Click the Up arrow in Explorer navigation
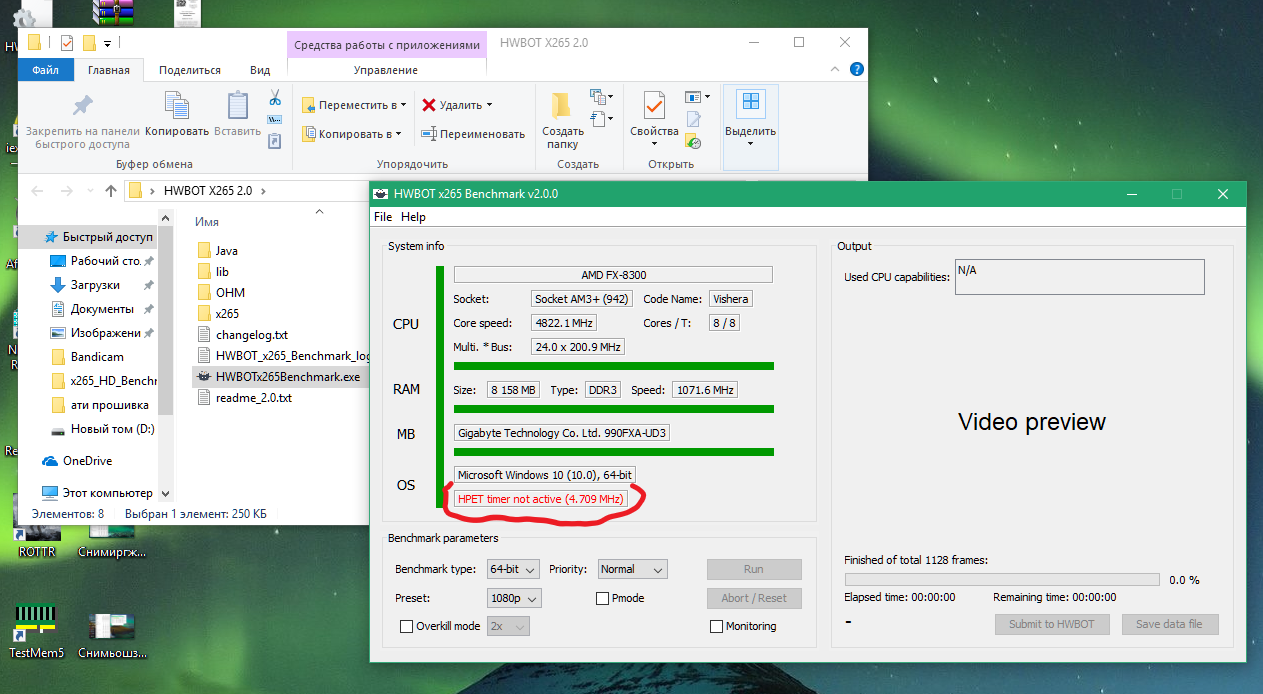Screen dimensions: 1263x694 click(111, 191)
